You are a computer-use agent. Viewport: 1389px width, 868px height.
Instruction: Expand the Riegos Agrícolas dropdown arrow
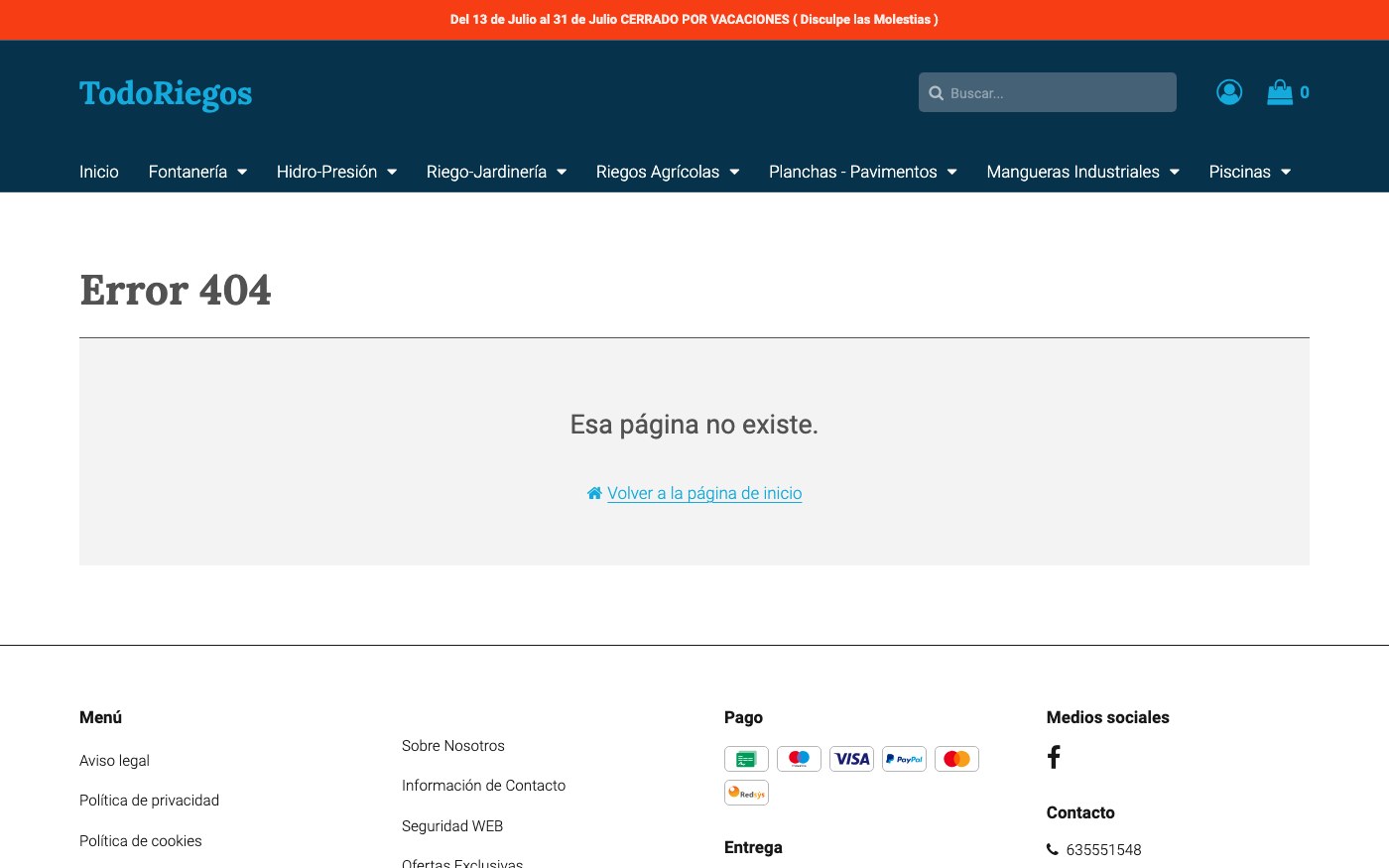point(734,173)
